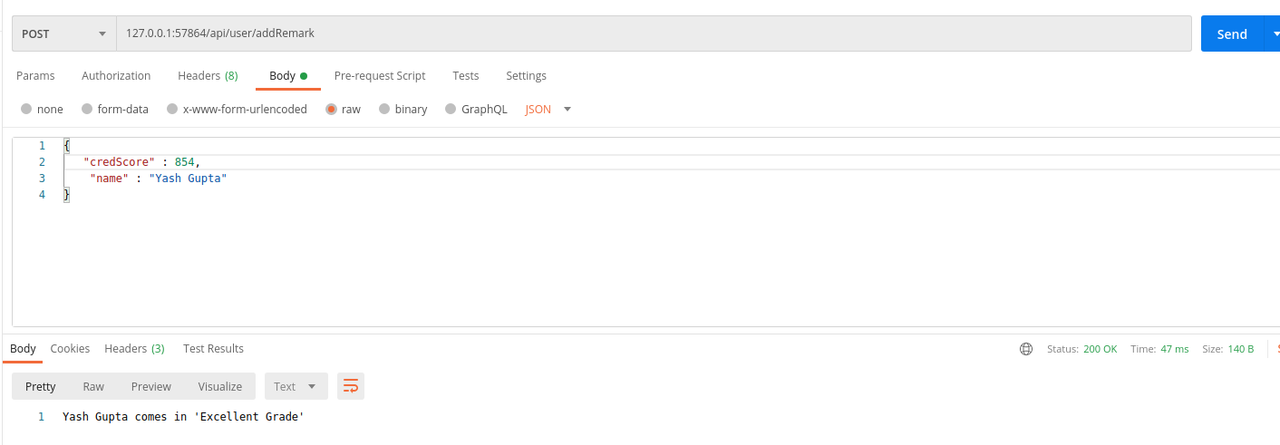Click the globe network icon
This screenshot has width=1280, height=445.
tap(1026, 349)
